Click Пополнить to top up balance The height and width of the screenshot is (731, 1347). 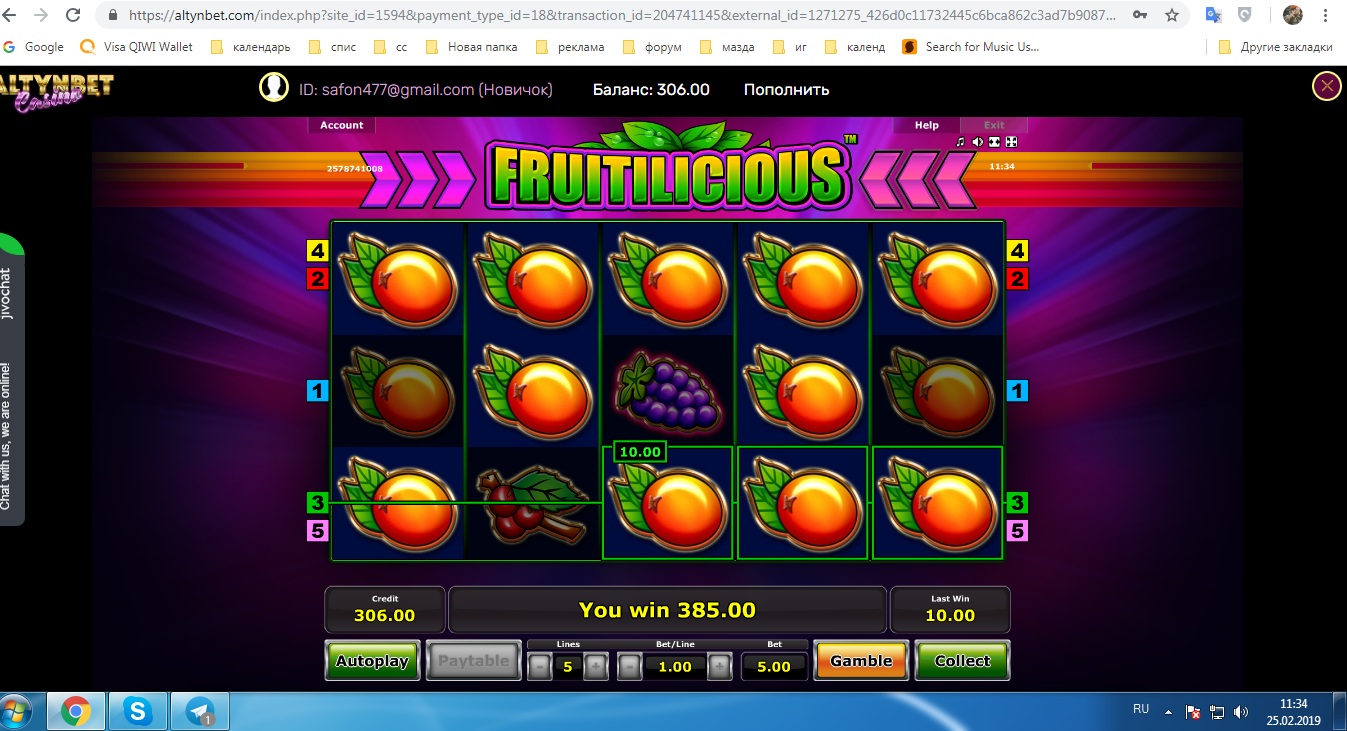786,89
